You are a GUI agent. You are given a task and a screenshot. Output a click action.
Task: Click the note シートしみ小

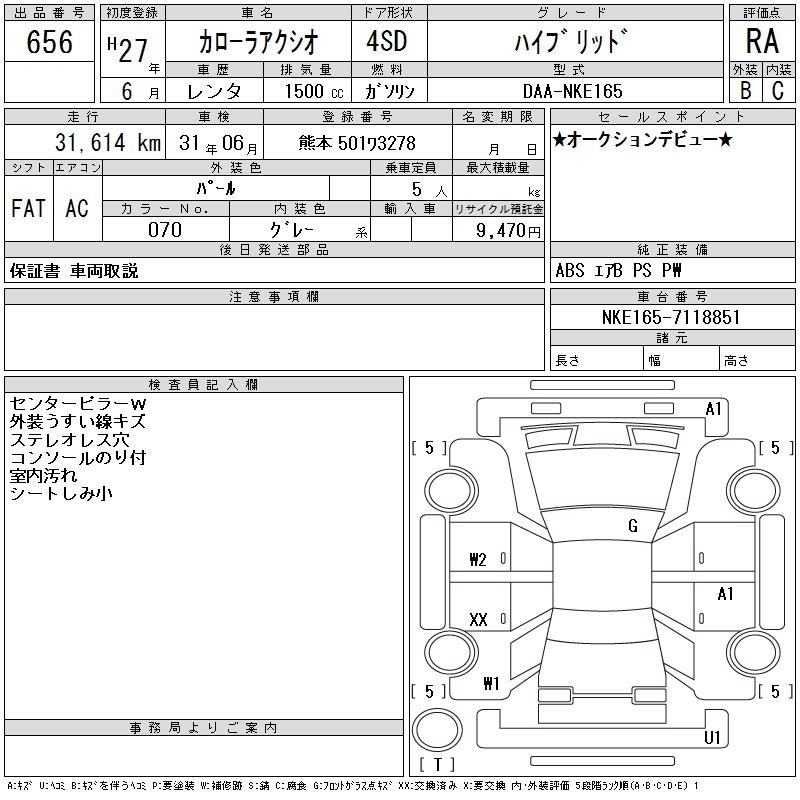click(61, 493)
